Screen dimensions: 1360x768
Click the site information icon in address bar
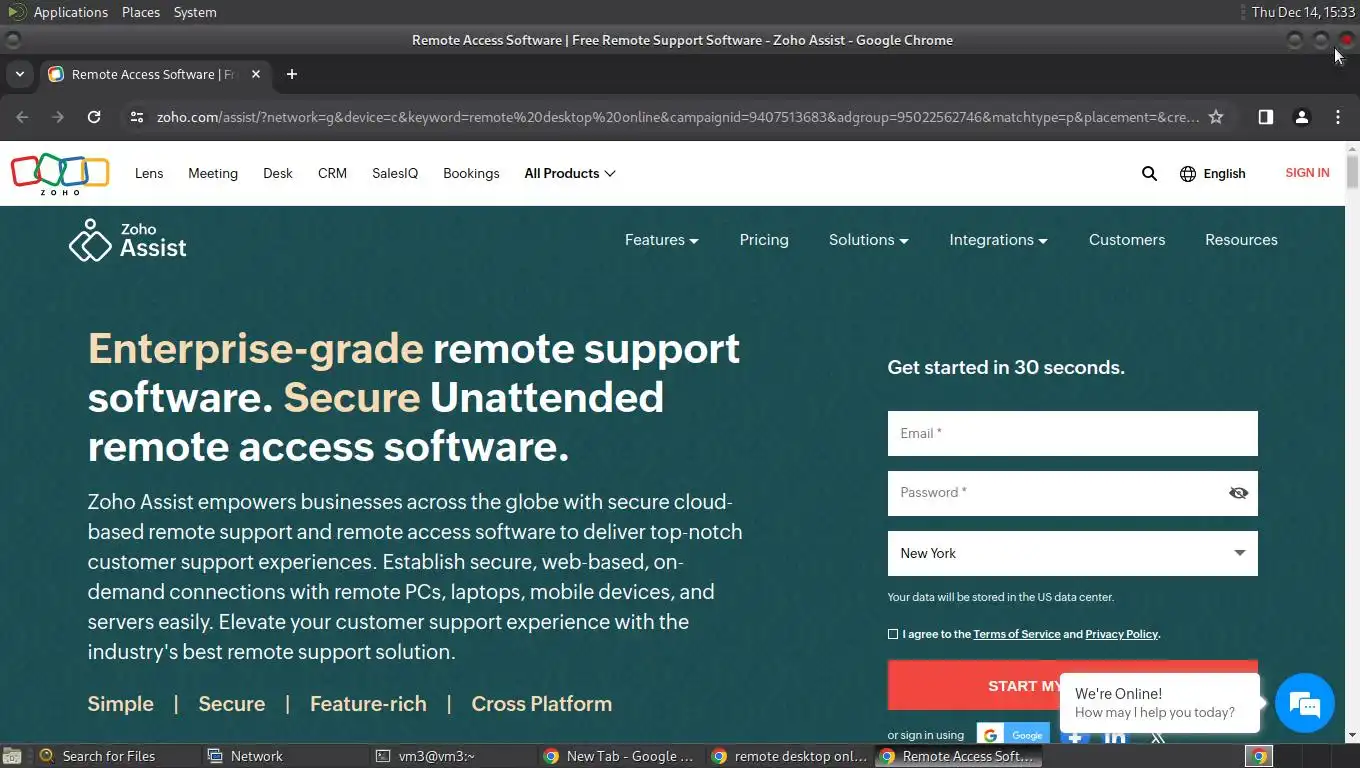pos(137,117)
